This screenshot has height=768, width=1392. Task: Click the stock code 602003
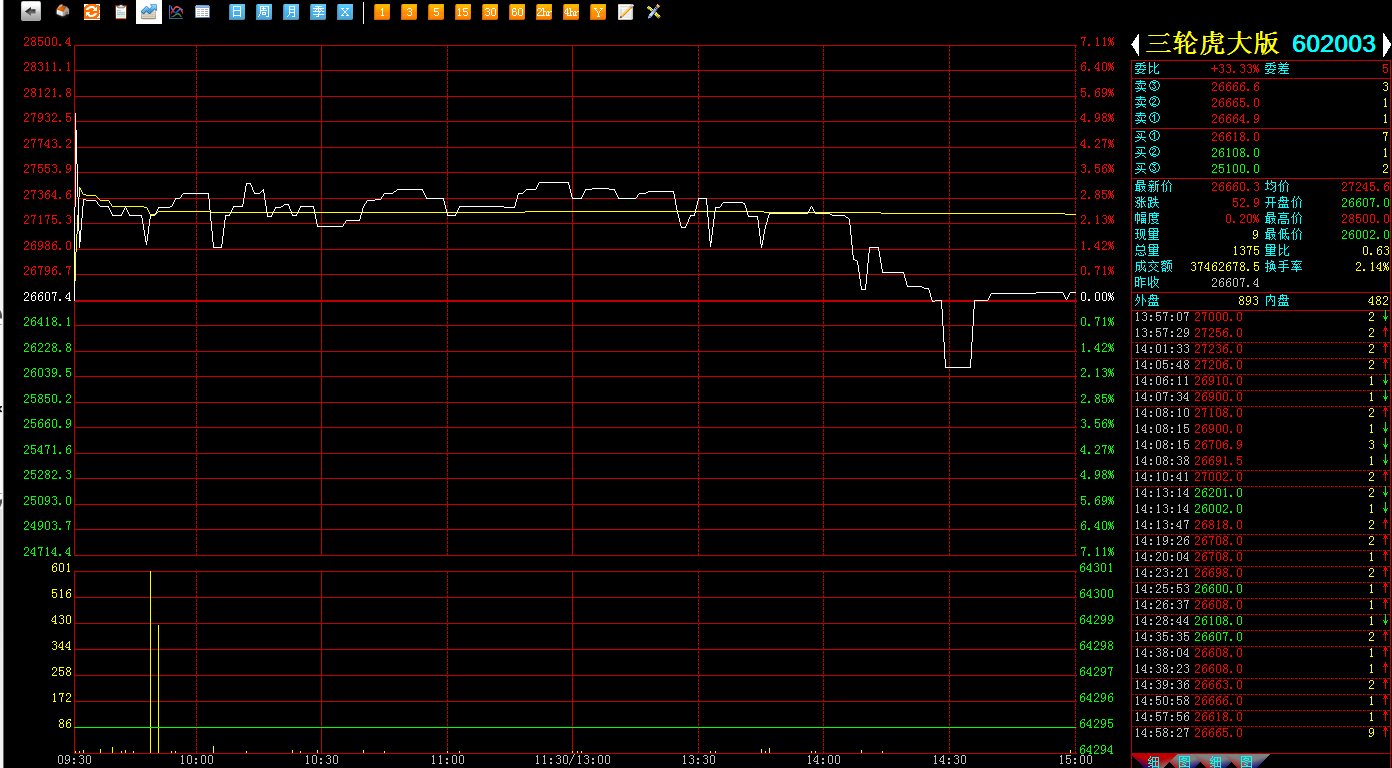pos(1334,44)
